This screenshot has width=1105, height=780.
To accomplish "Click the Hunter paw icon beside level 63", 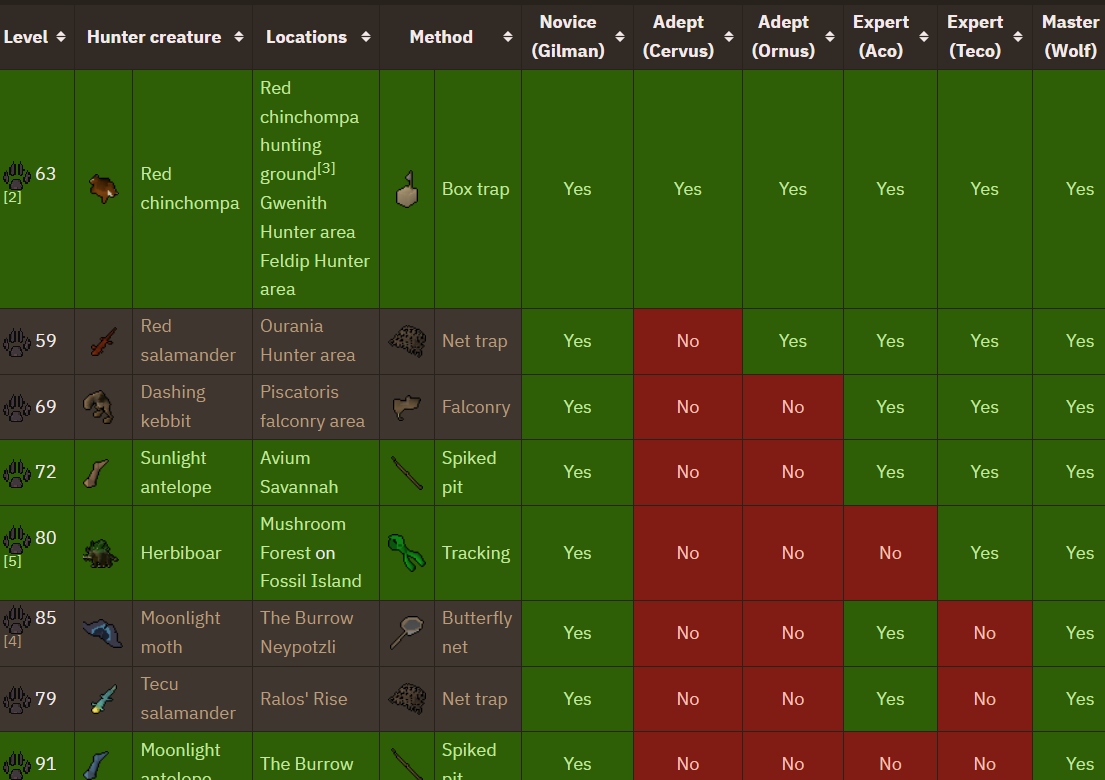I will click(x=17, y=175).
